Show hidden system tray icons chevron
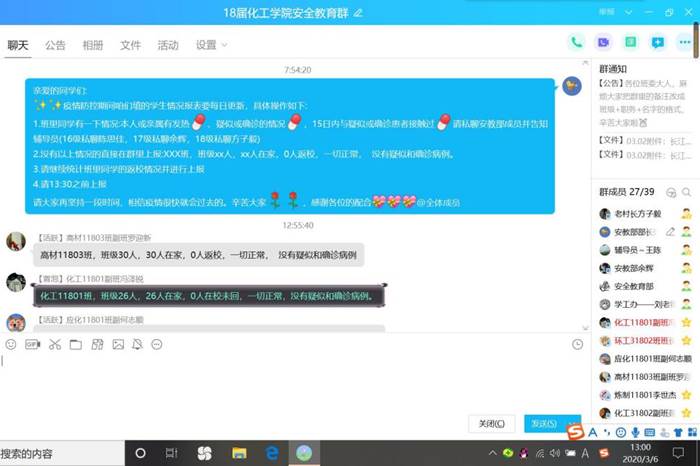The image size is (700, 466). point(492,453)
